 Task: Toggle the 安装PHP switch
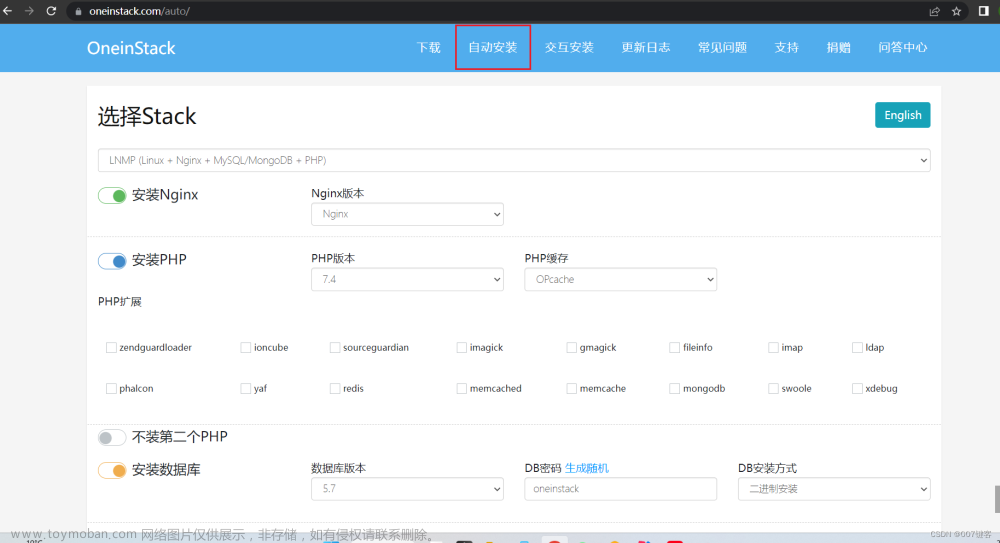coord(112,260)
